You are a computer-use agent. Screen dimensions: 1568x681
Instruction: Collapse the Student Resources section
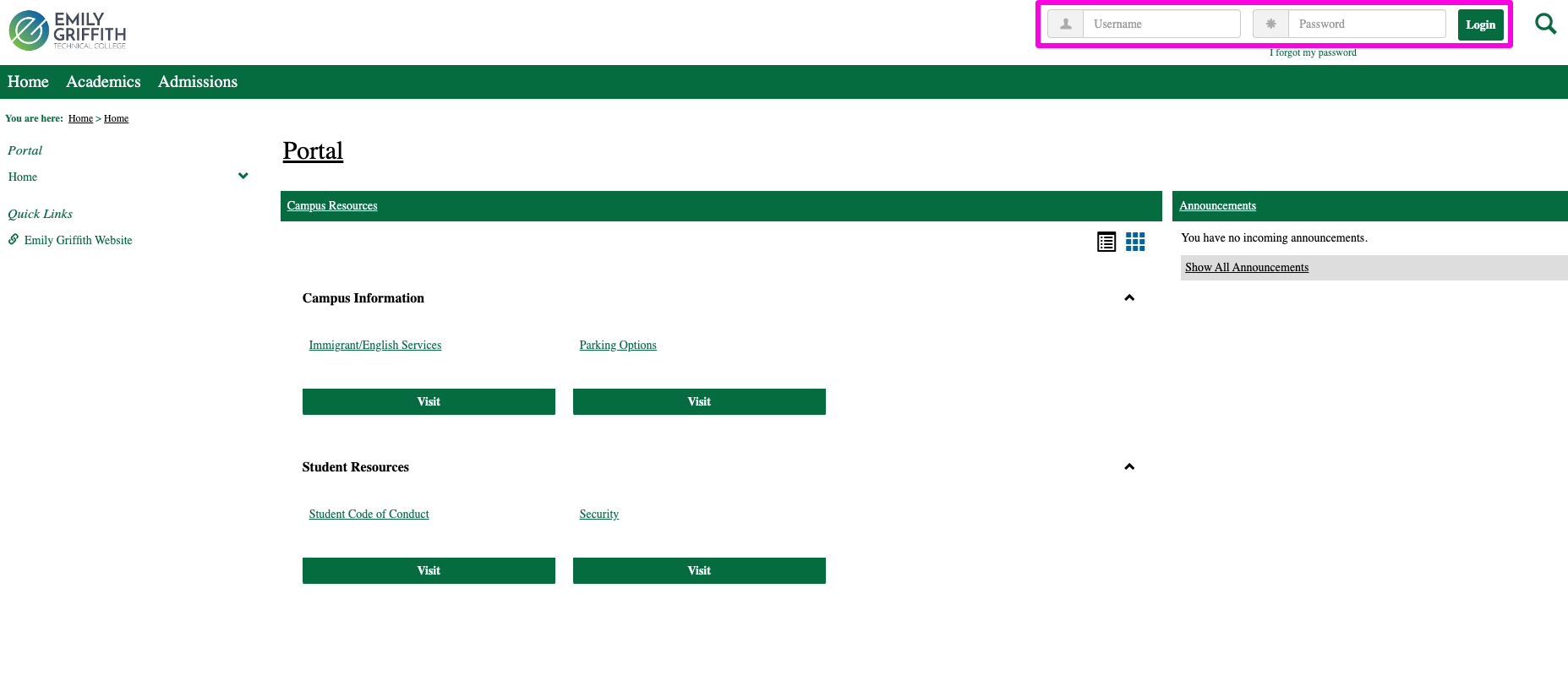(x=1128, y=467)
